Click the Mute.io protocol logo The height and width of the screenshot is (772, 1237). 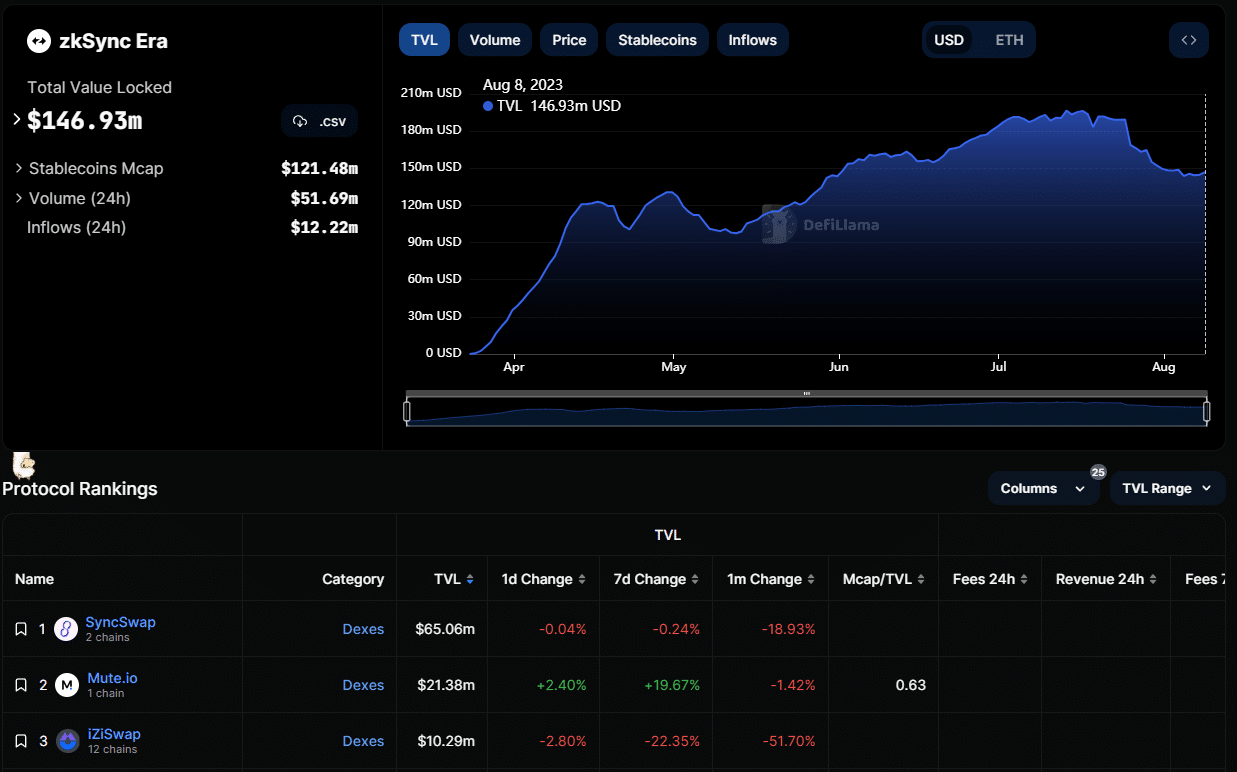[x=66, y=685]
